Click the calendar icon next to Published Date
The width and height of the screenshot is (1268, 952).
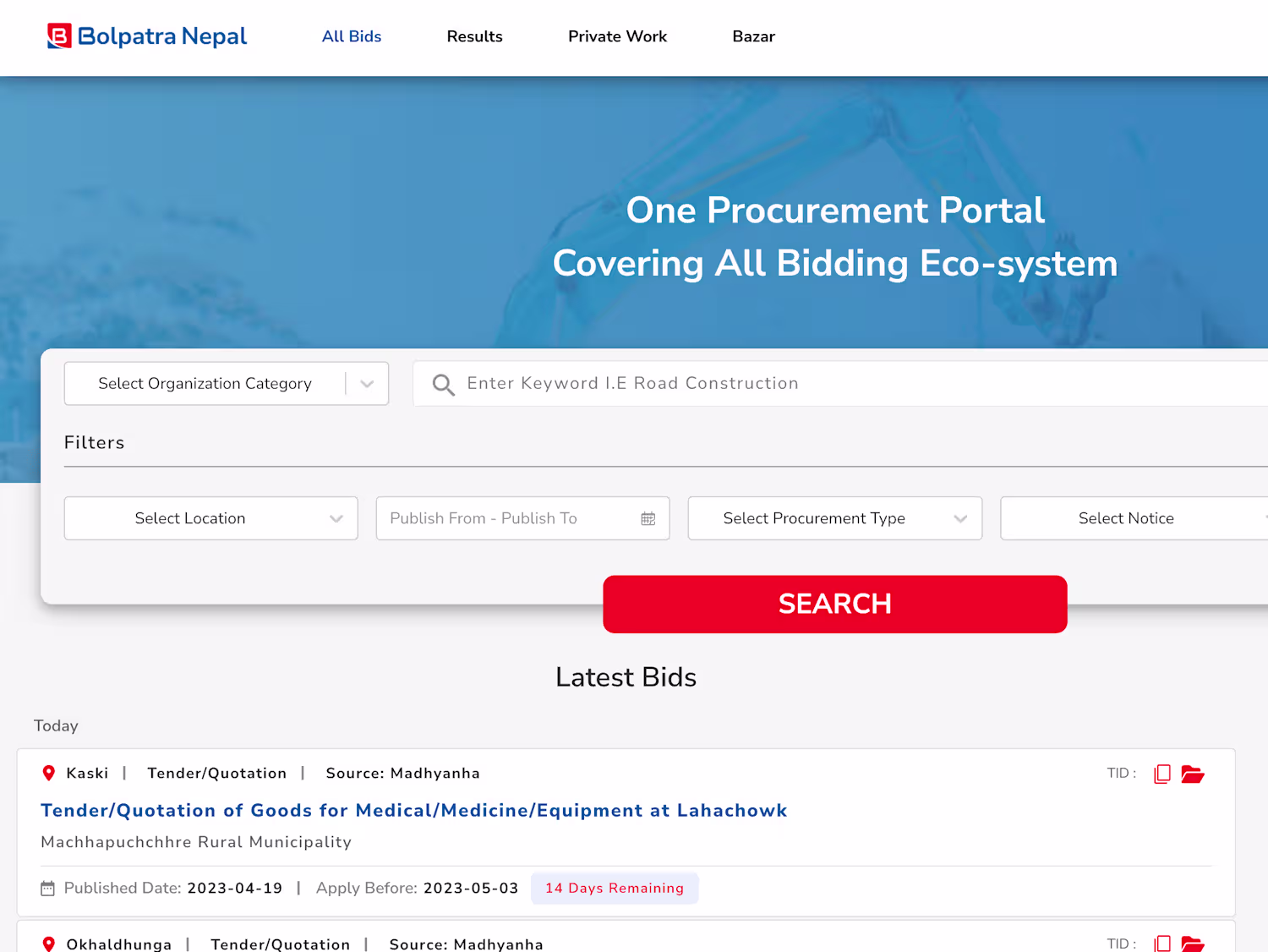click(48, 889)
